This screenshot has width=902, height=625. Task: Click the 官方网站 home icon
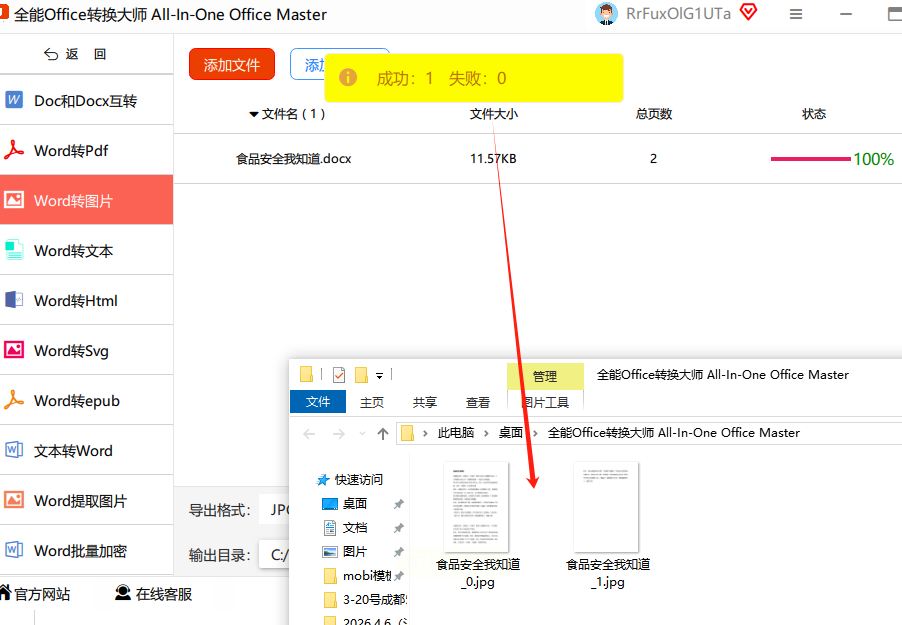pyautogui.click(x=5, y=592)
